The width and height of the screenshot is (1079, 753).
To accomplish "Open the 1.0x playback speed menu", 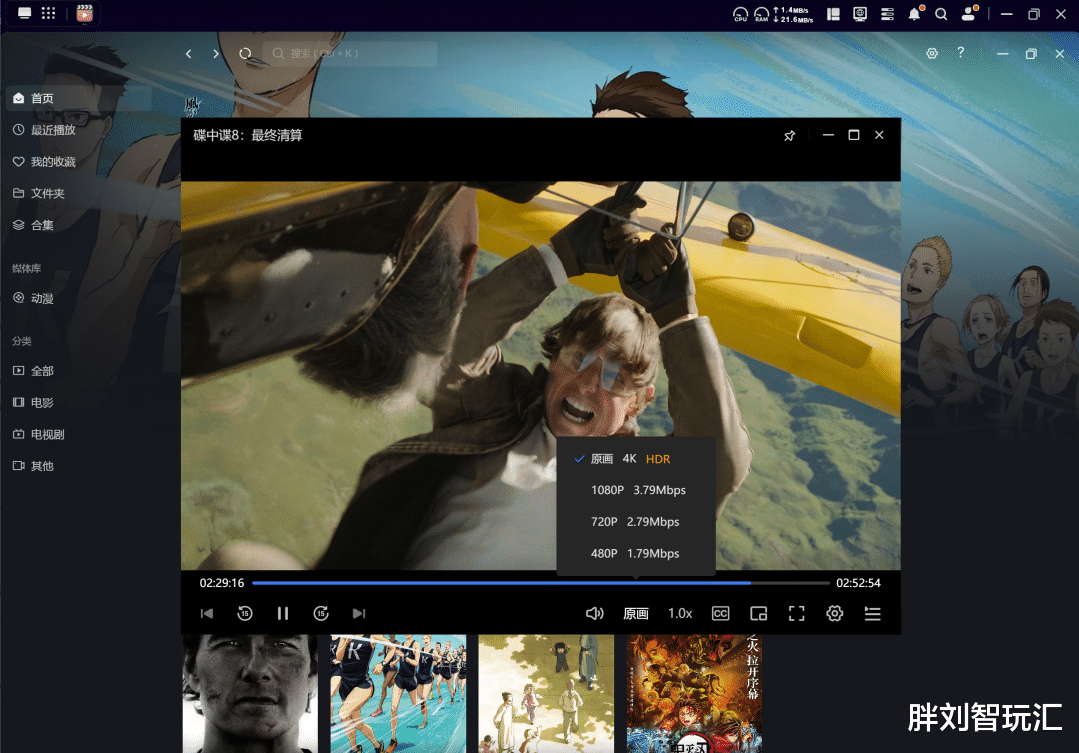I will click(680, 613).
